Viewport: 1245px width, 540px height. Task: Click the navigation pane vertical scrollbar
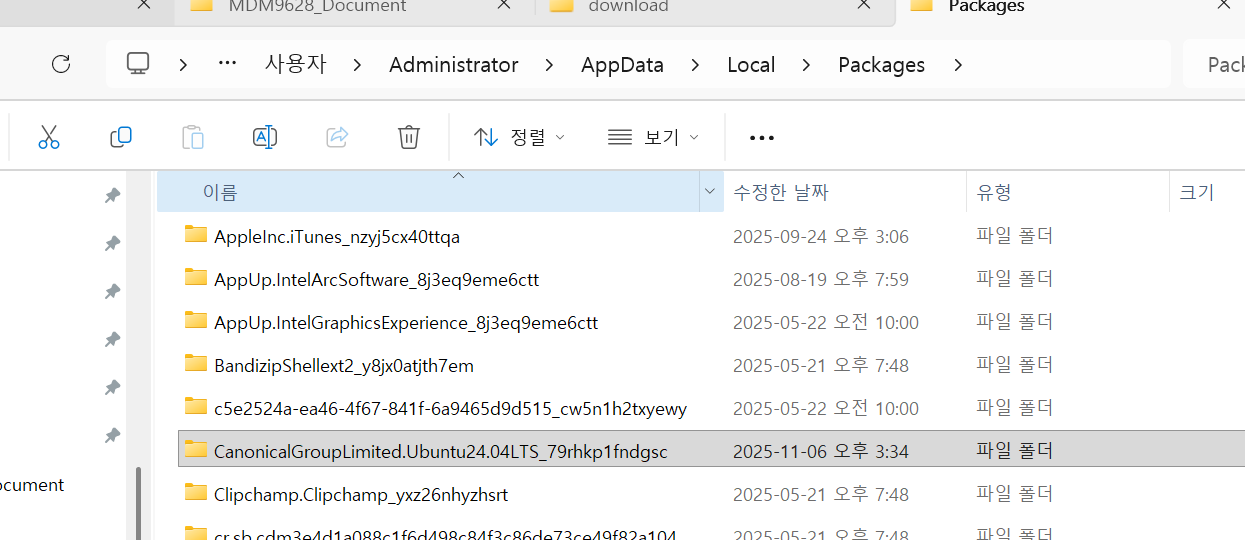click(x=139, y=503)
